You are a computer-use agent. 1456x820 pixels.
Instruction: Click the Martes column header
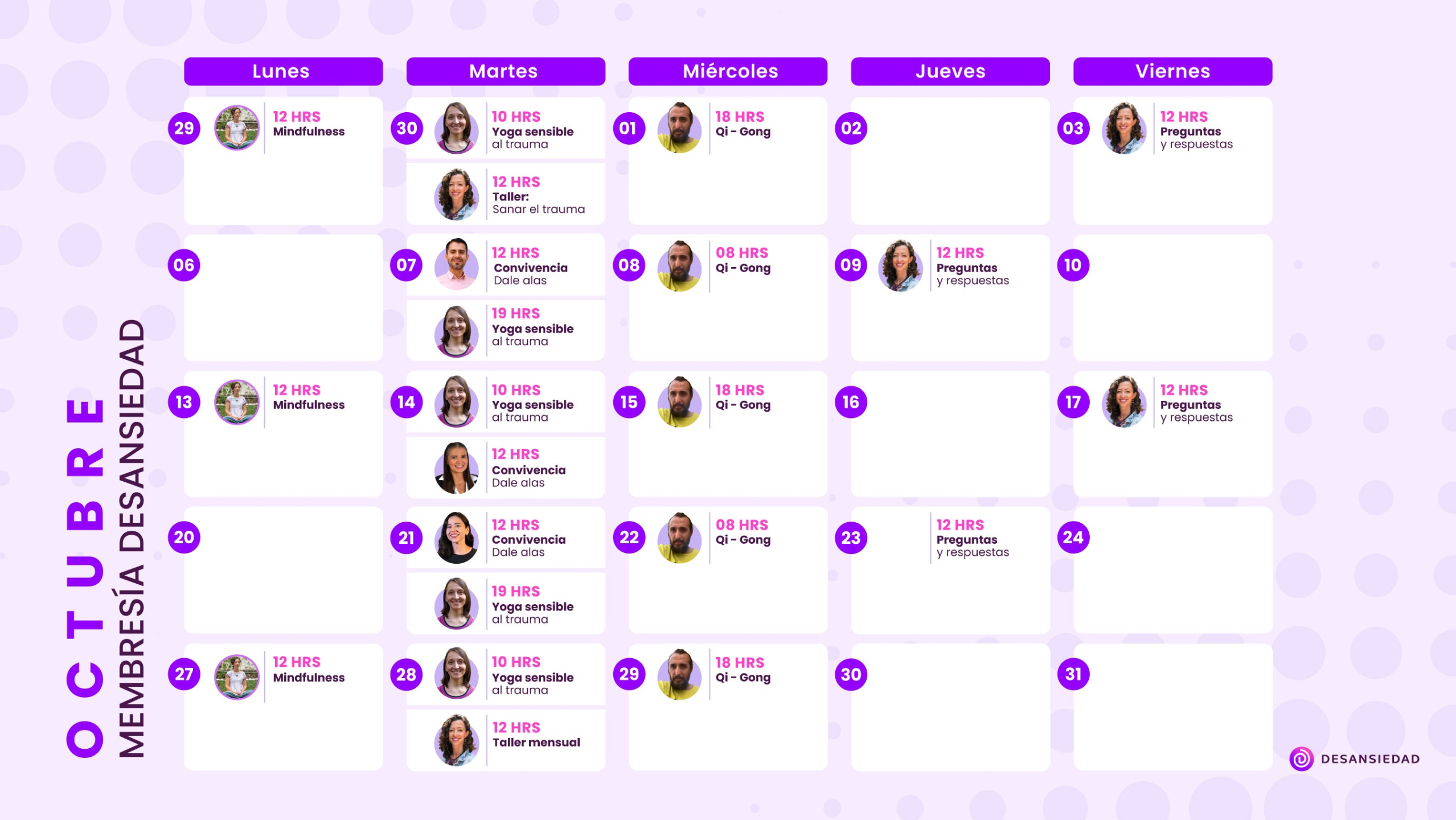point(506,71)
